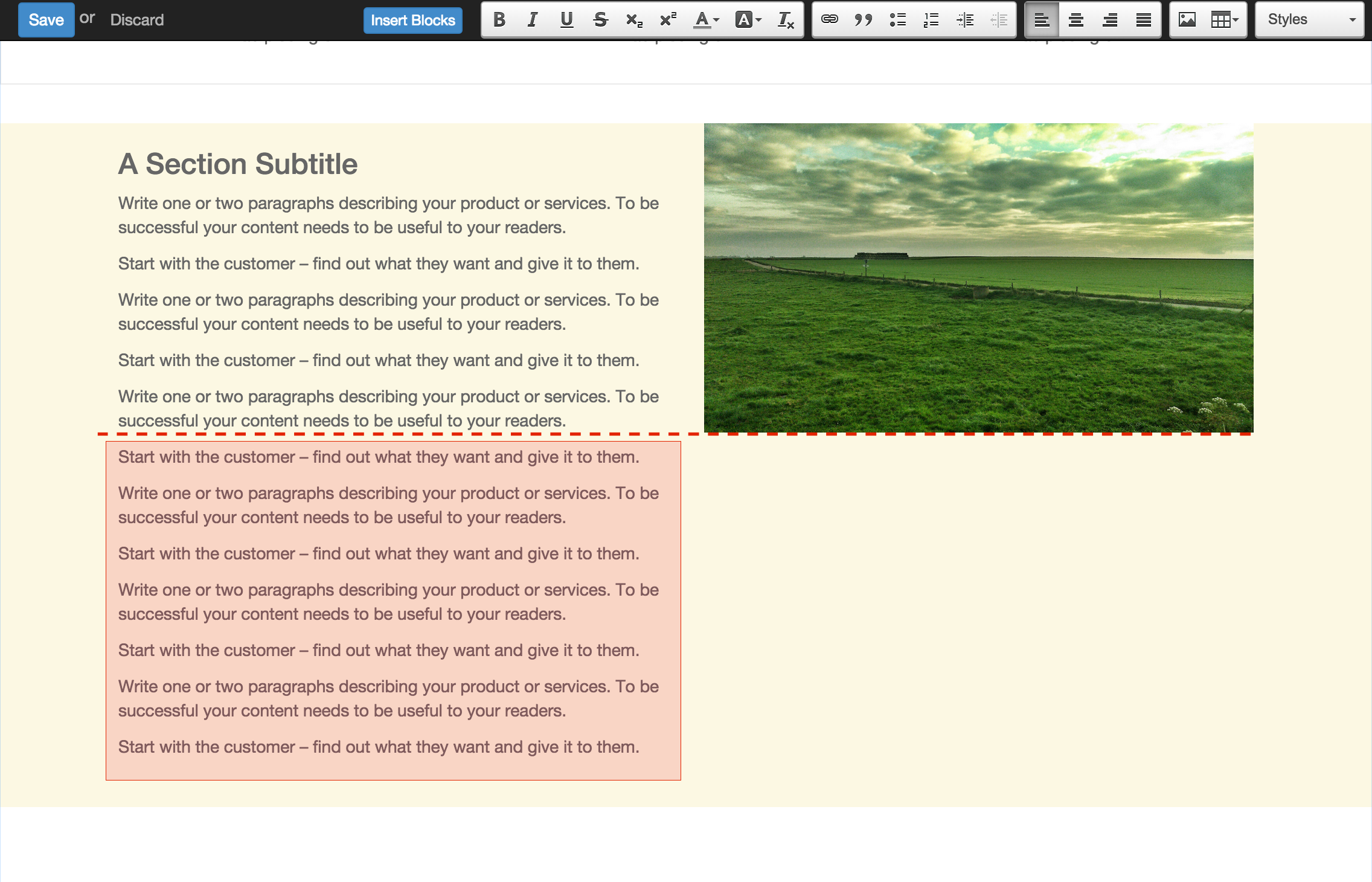The height and width of the screenshot is (882, 1372).
Task: Insert a hyperlink with link icon
Action: 830,20
